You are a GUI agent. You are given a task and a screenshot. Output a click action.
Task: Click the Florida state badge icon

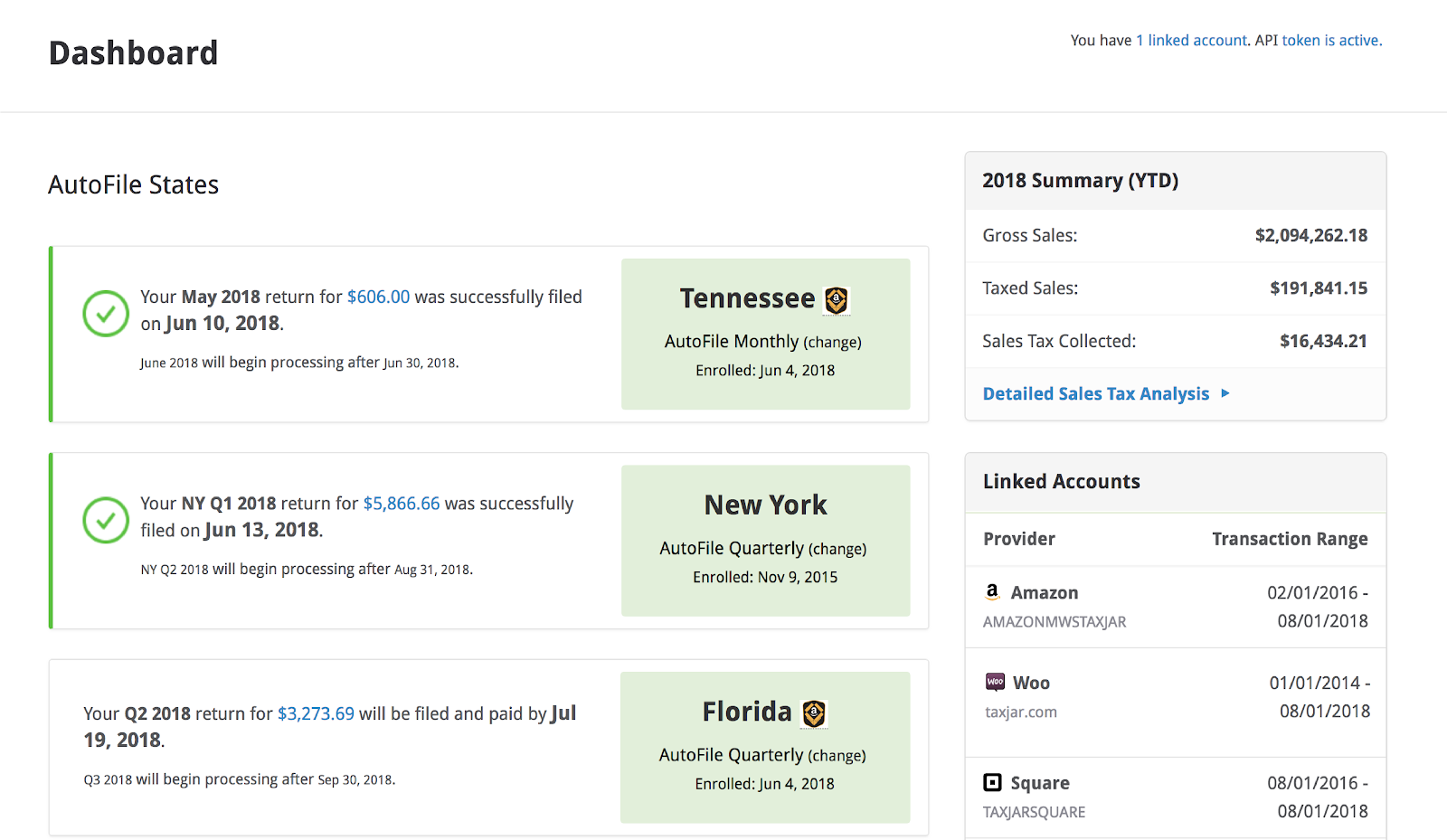814,713
